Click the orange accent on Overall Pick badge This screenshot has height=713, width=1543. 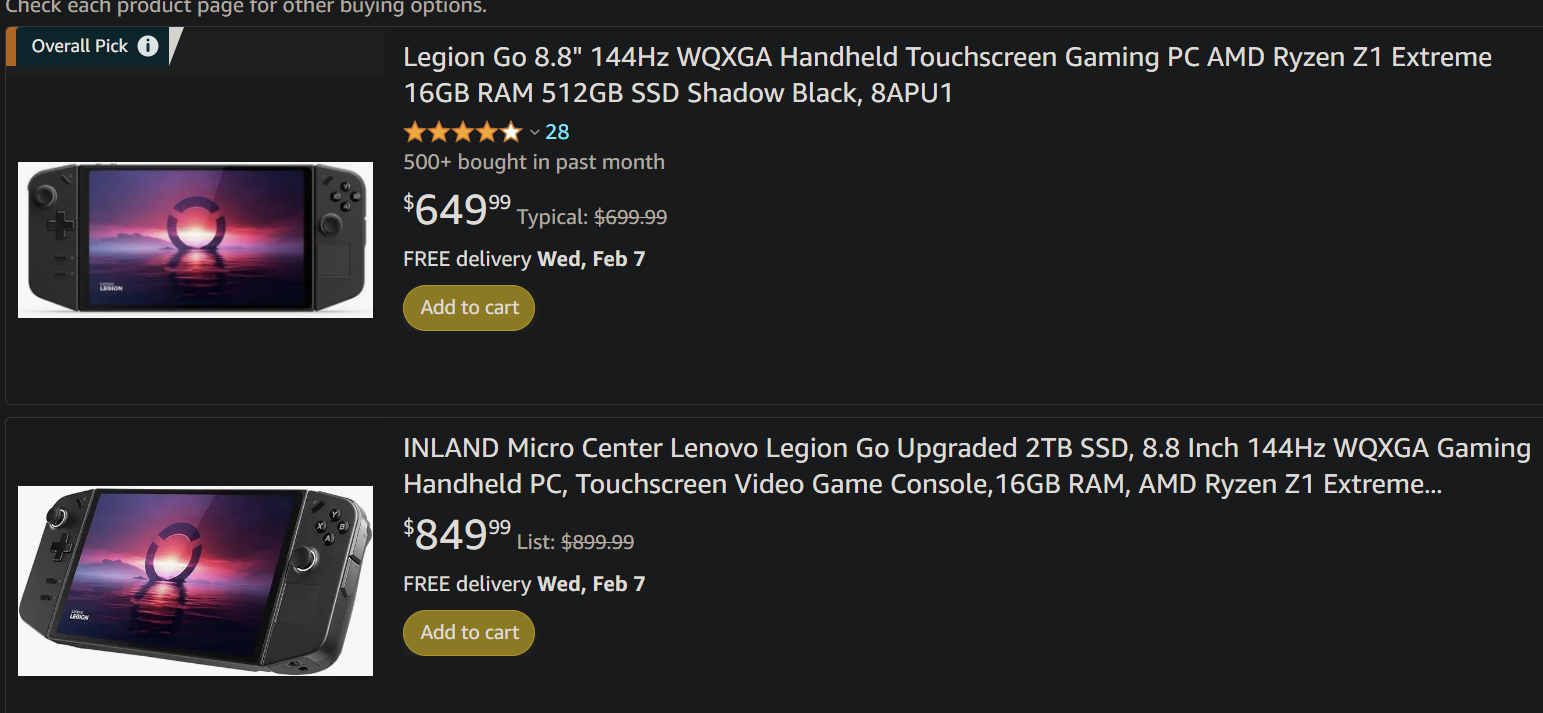click(x=10, y=46)
